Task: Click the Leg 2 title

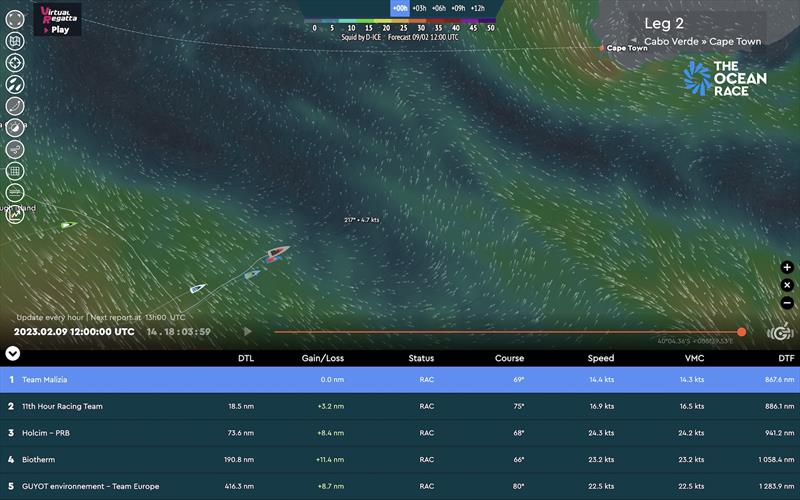Action: tap(664, 23)
